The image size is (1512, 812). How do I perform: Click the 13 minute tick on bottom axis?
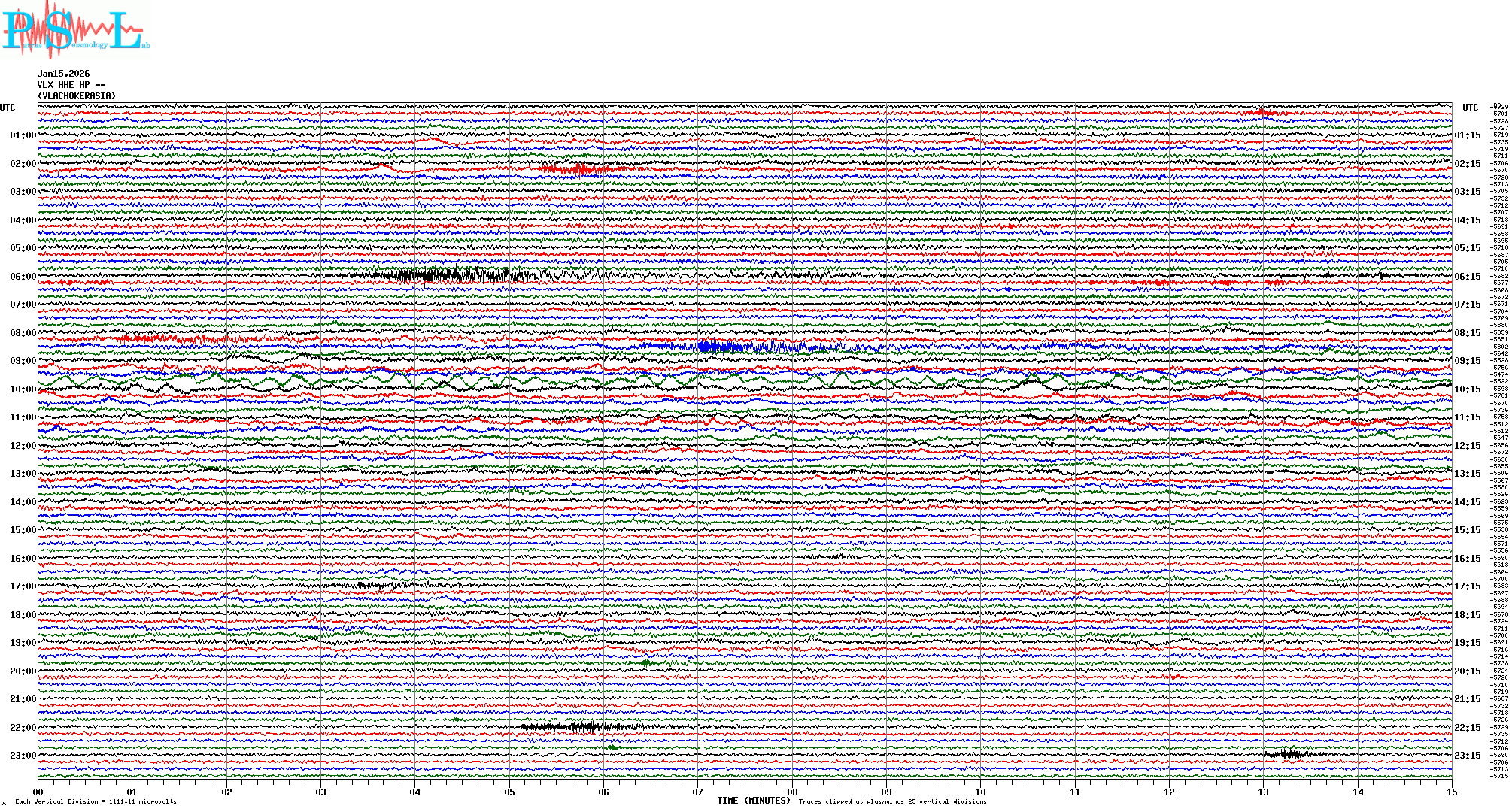click(1263, 792)
